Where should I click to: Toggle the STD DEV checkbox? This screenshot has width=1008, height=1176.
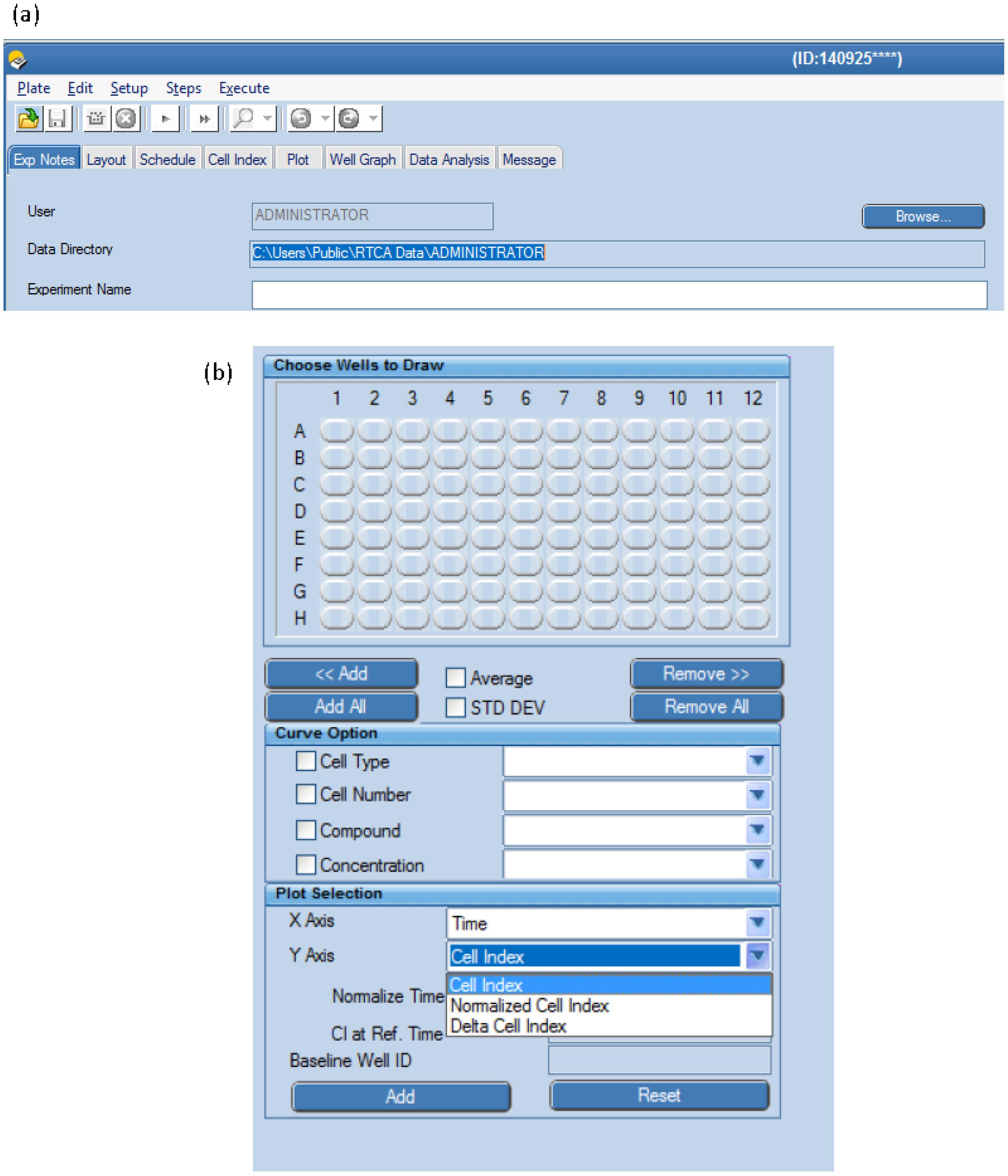[455, 707]
